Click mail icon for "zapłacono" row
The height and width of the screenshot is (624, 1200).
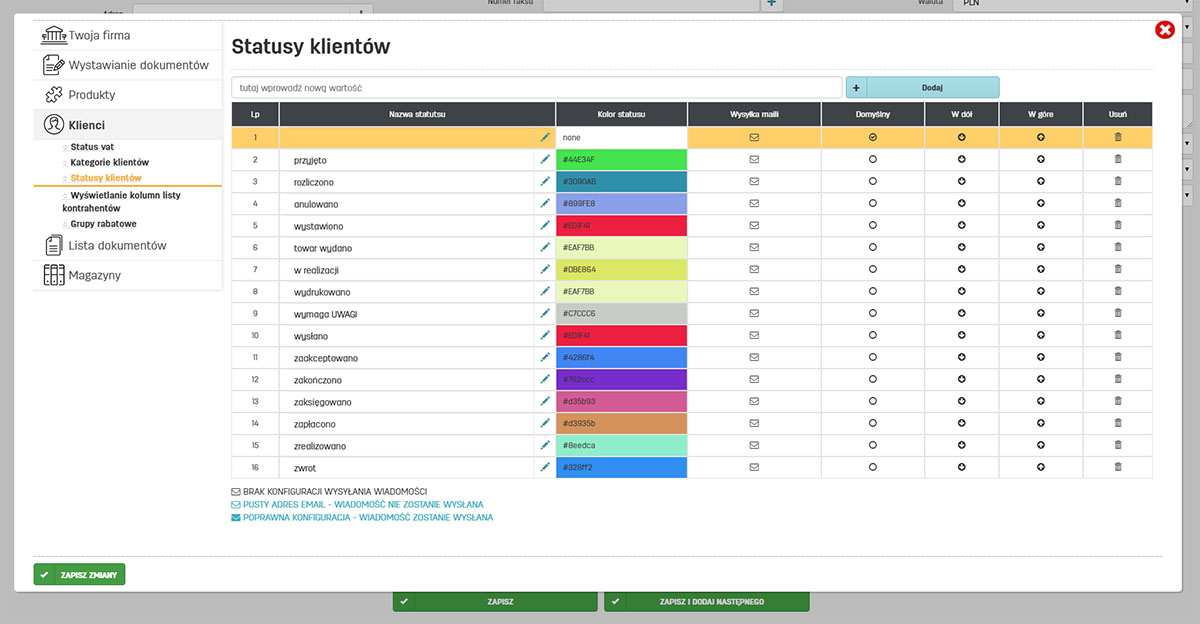point(754,423)
